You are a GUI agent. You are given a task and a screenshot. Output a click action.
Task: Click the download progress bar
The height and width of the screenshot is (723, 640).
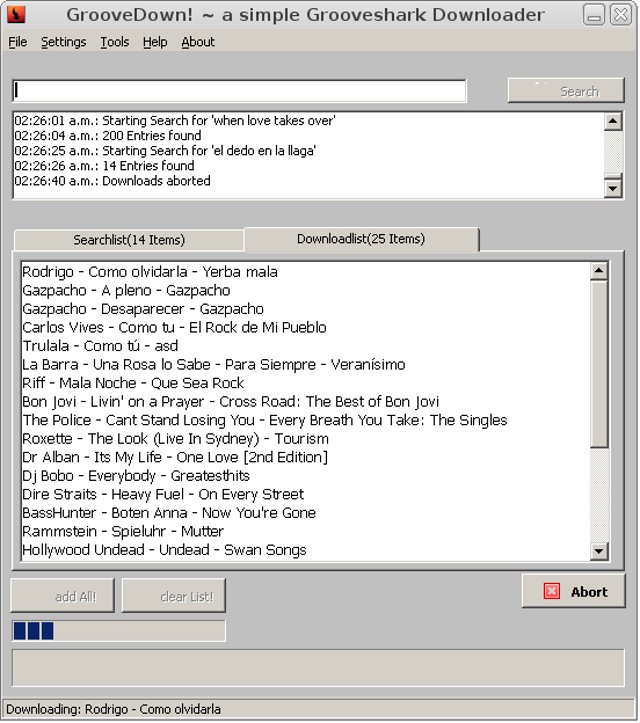(x=119, y=631)
